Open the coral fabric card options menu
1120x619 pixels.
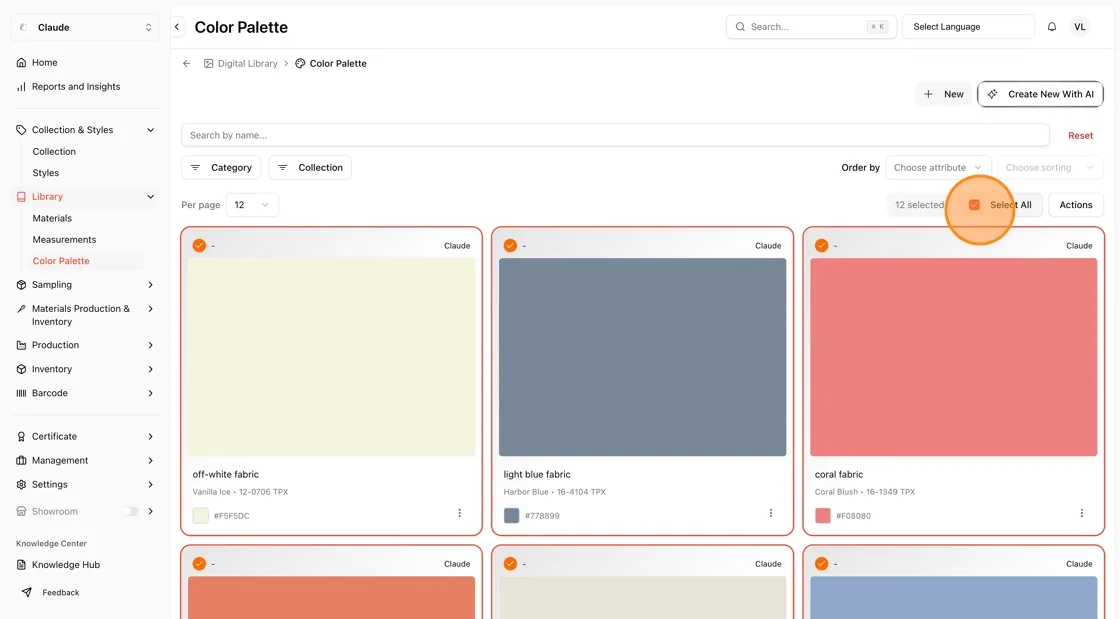pos(1081,513)
